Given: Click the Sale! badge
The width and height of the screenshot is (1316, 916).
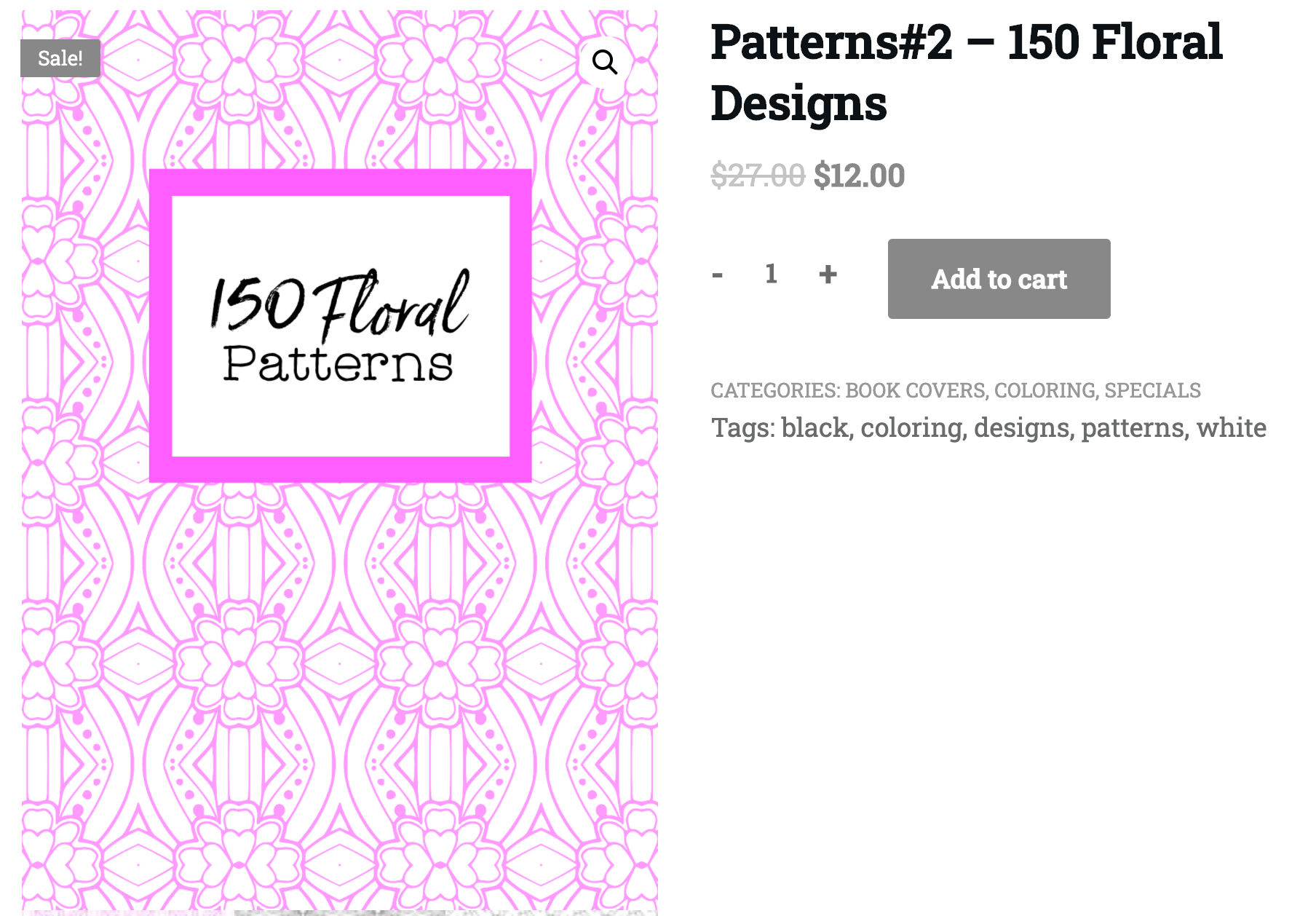Looking at the screenshot, I should coord(60,58).
